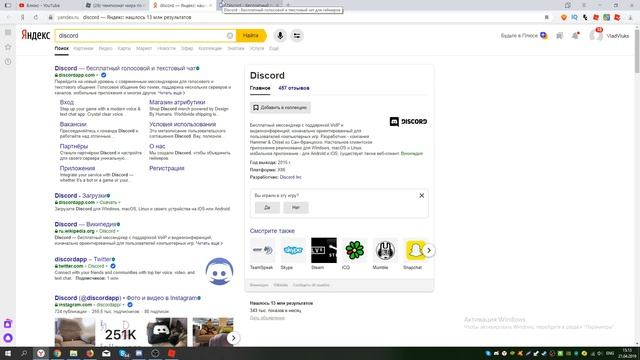Open Mumble icon in See also
640x360 pixels.
(x=385, y=250)
